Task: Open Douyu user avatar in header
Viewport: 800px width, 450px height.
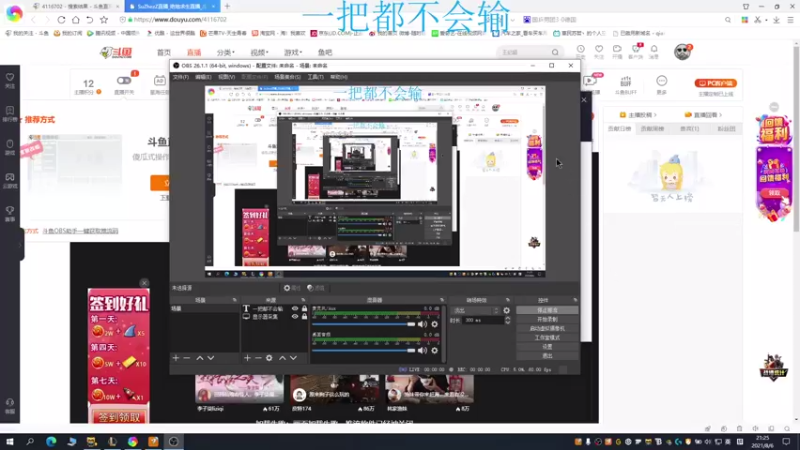Action: pos(682,52)
